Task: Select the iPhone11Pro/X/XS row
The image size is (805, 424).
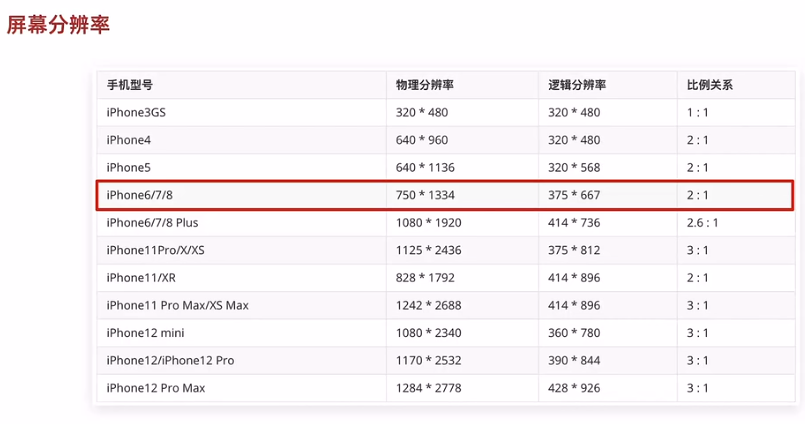Action: [x=155, y=250]
